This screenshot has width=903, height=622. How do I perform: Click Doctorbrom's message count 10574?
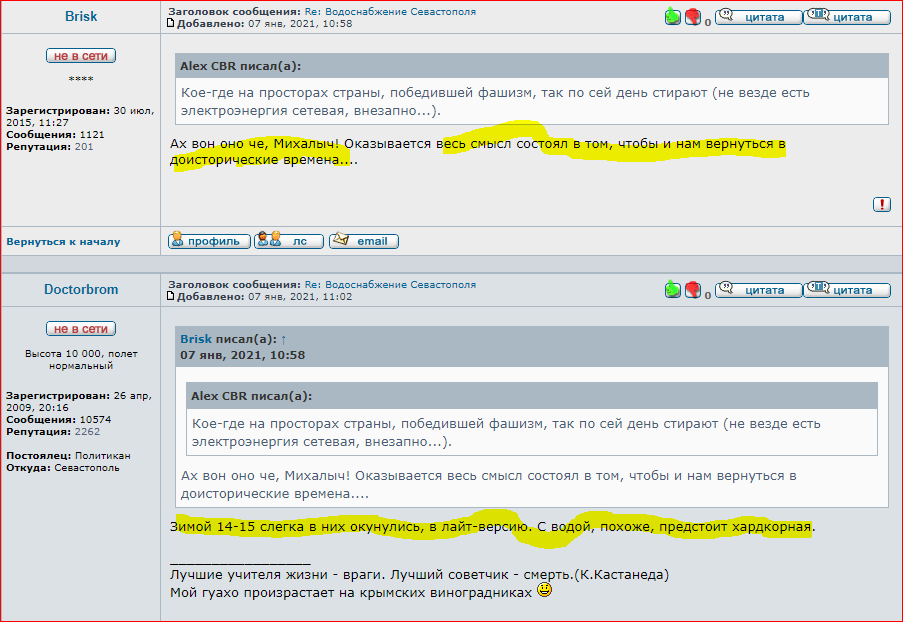95,419
